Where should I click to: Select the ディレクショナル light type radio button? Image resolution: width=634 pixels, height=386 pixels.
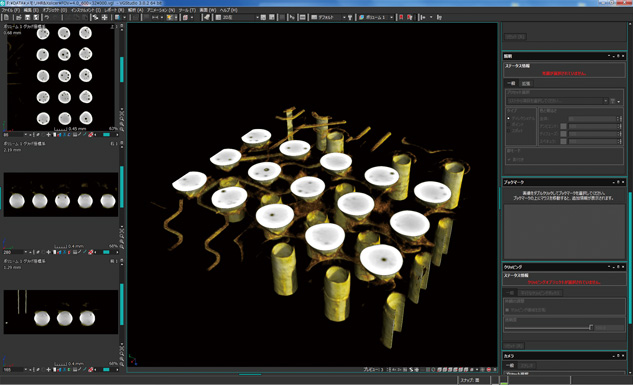[508, 118]
